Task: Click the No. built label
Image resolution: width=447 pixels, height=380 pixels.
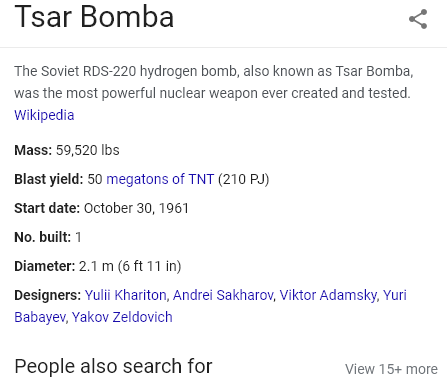Action: pos(43,237)
